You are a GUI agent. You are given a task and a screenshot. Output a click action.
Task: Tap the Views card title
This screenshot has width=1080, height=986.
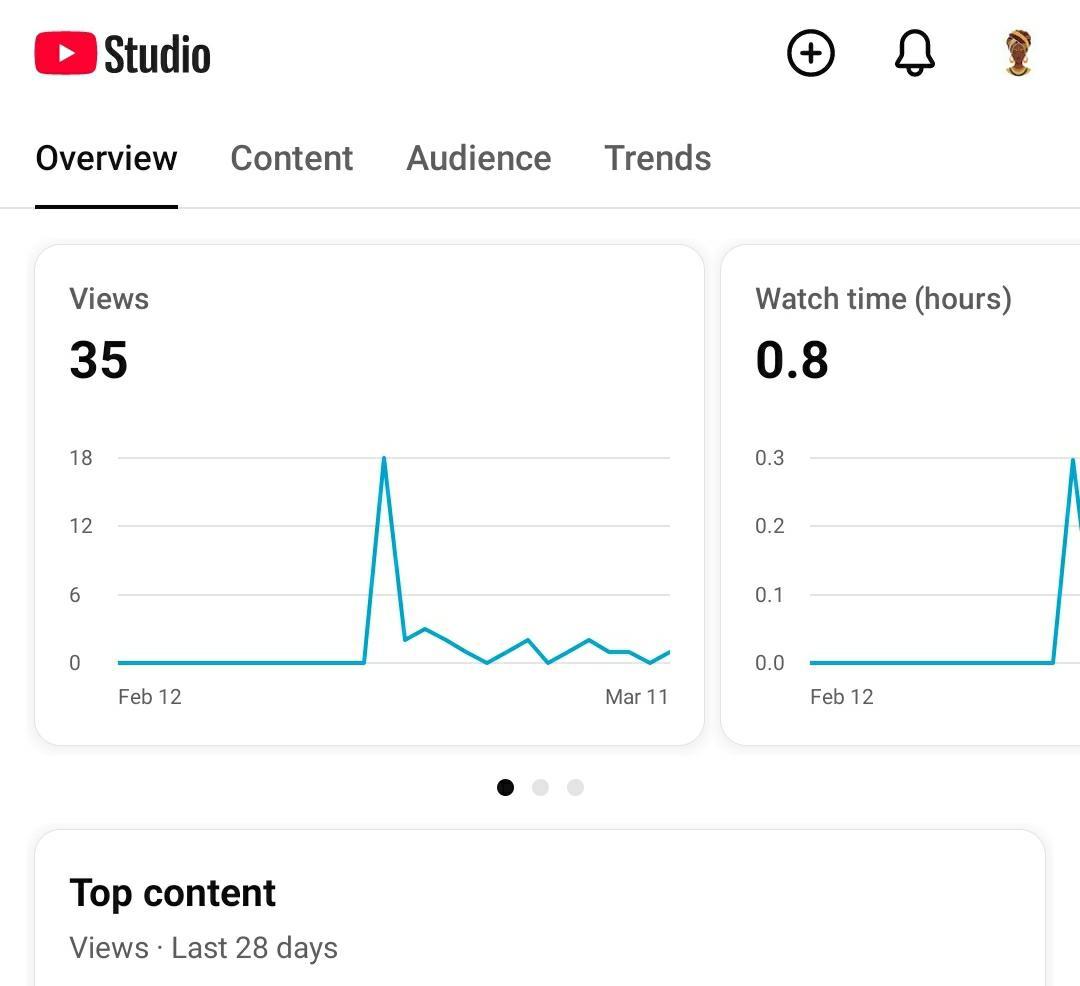[x=109, y=299]
